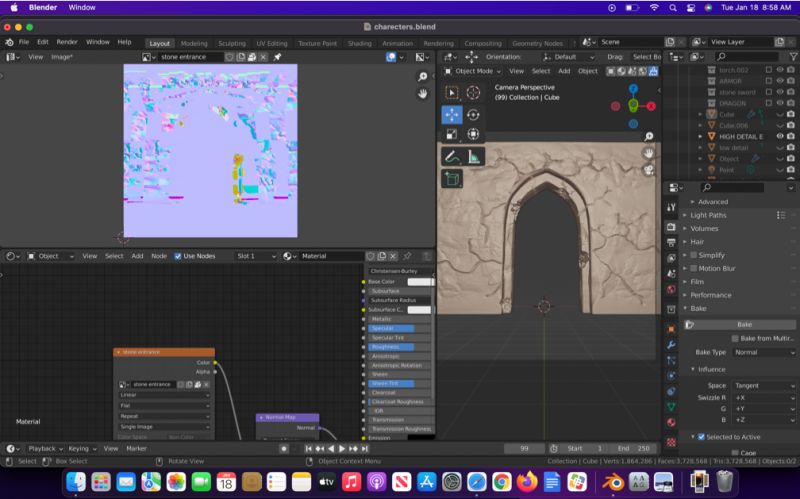800x499 pixels.
Task: Toggle visibility eye of DRAGON collection
Action: pos(780,103)
